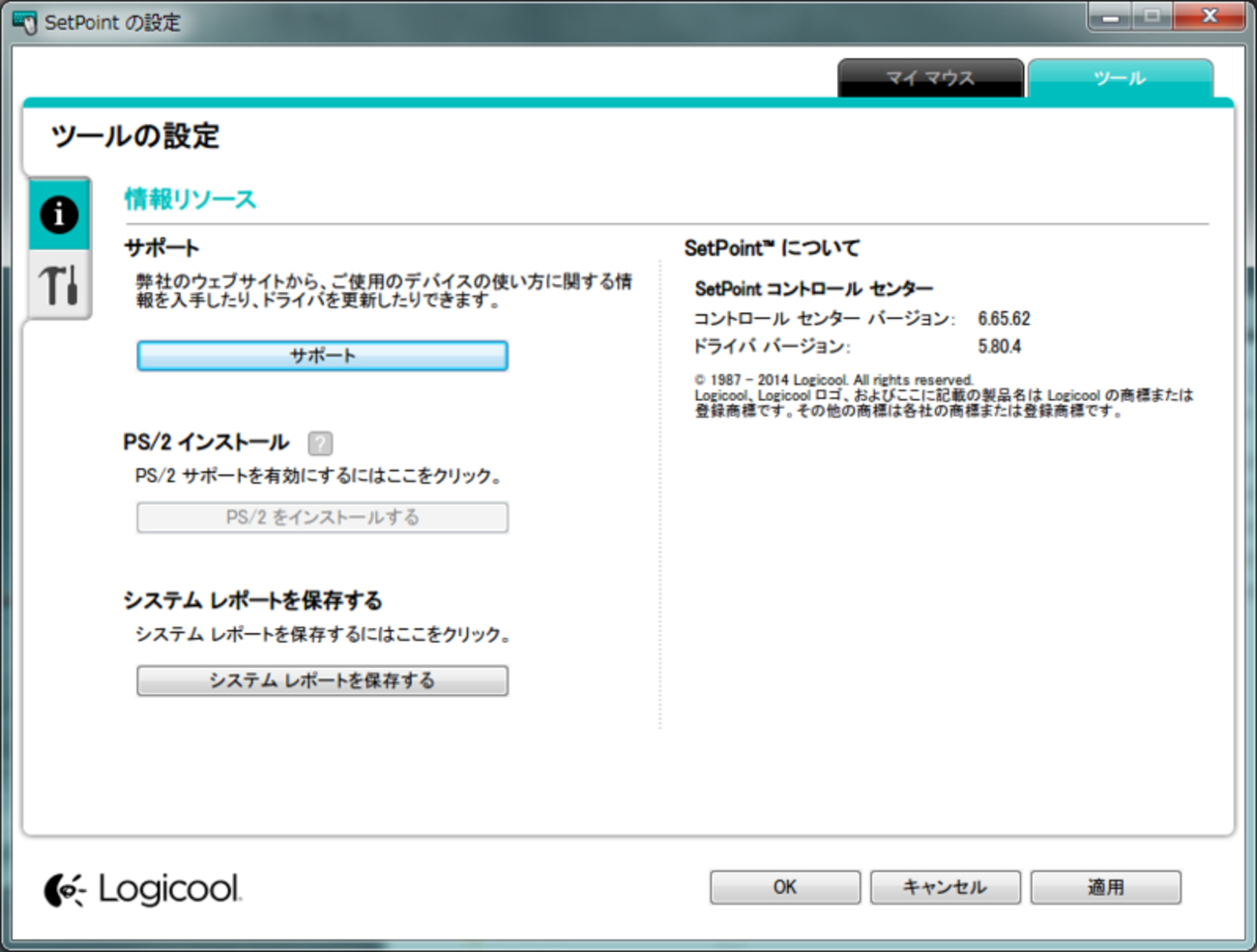1257x952 pixels.
Task: Cancel changes with キャンセル
Action: (x=945, y=886)
